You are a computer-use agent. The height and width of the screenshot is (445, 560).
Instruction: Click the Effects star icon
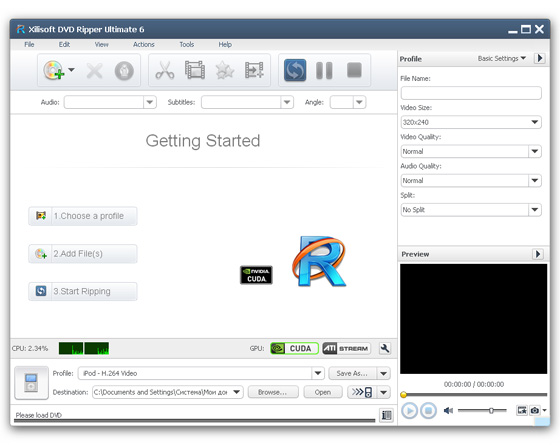225,70
